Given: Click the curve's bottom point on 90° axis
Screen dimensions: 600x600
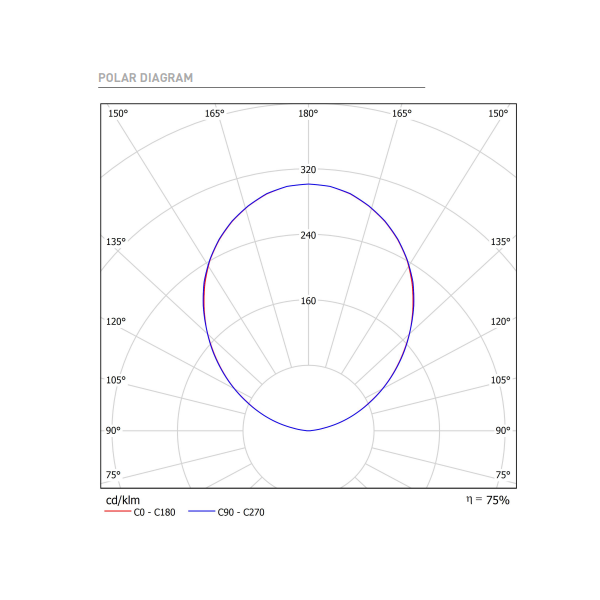Looking at the screenshot, I should coord(308,430).
